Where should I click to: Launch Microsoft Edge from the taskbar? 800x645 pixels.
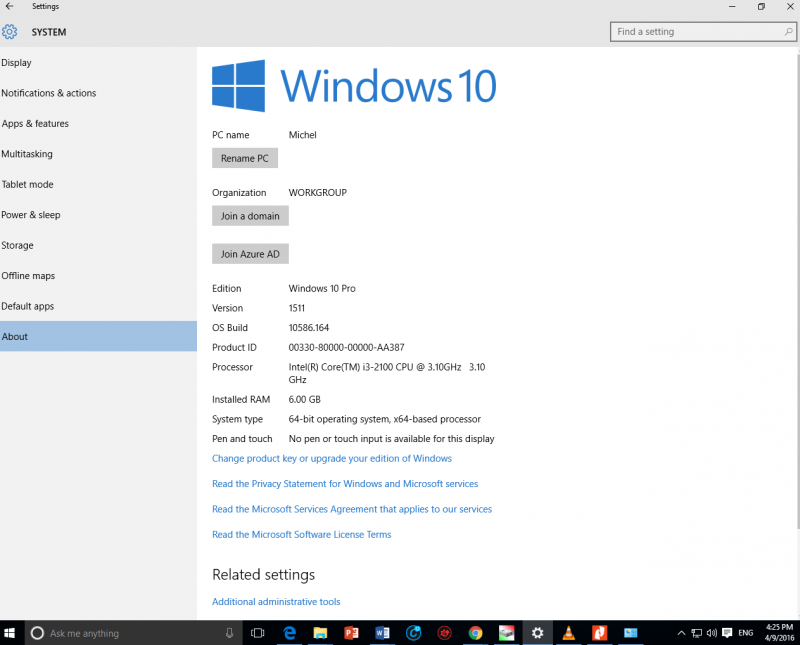(290, 633)
